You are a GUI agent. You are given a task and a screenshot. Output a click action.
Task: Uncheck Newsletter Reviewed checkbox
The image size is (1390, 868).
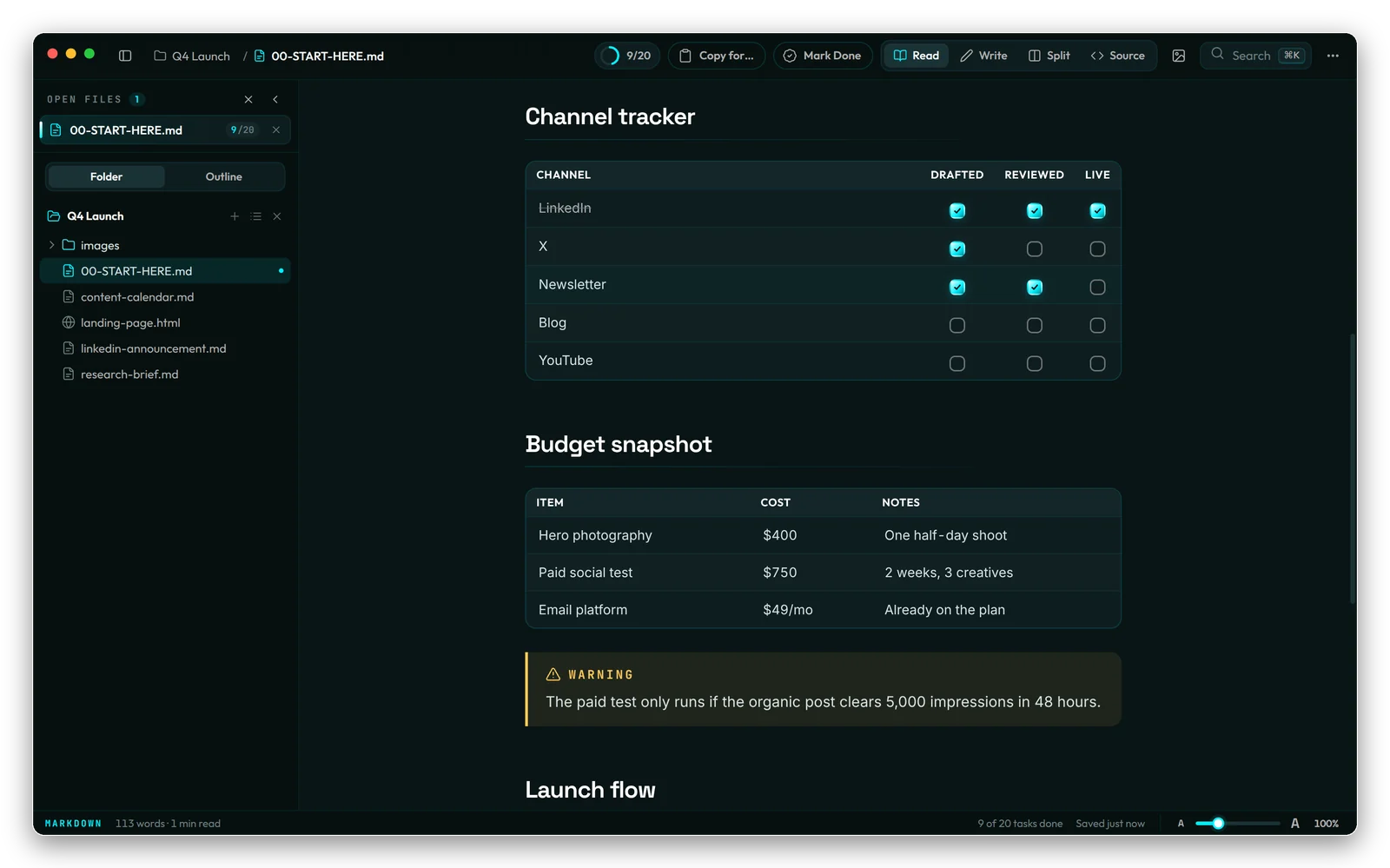point(1035,288)
